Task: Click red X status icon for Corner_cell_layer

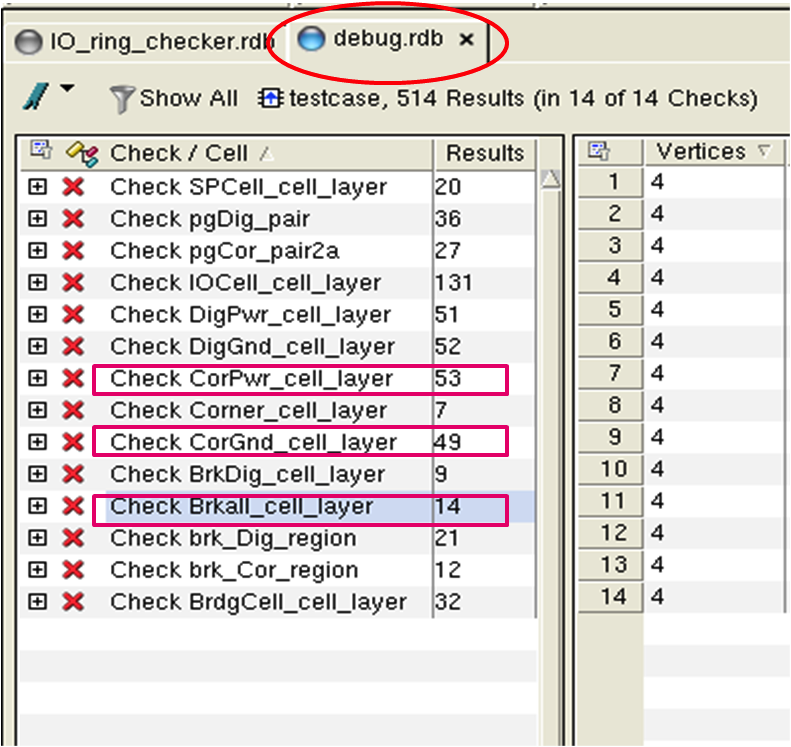Action: [72, 410]
